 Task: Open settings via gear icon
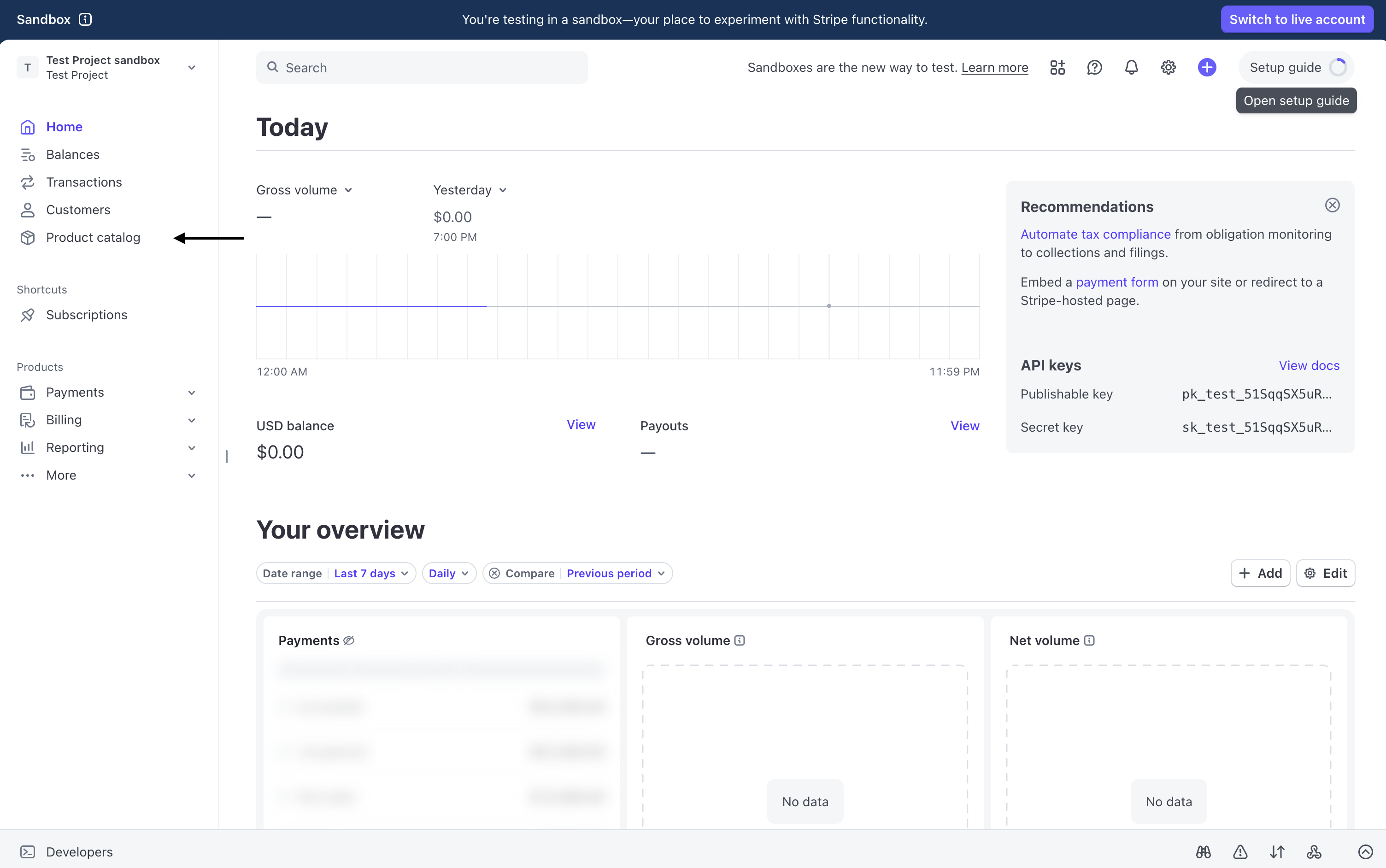tap(1168, 67)
